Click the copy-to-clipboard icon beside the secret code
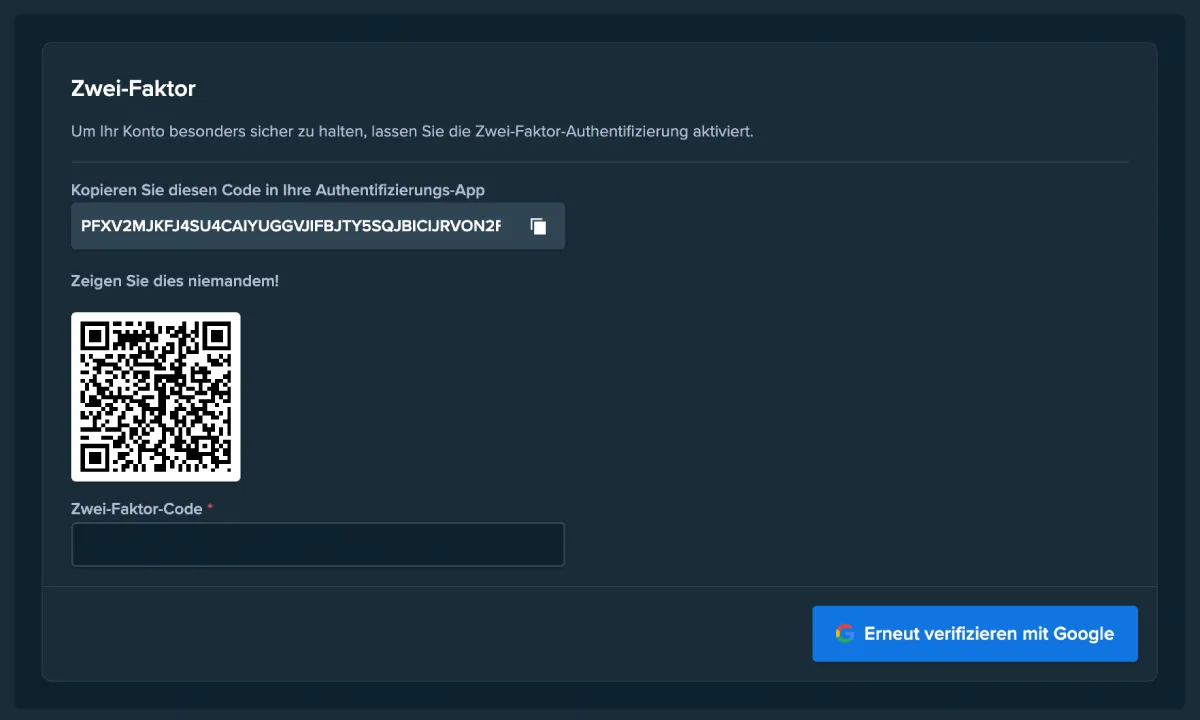This screenshot has width=1200, height=720. point(538,226)
